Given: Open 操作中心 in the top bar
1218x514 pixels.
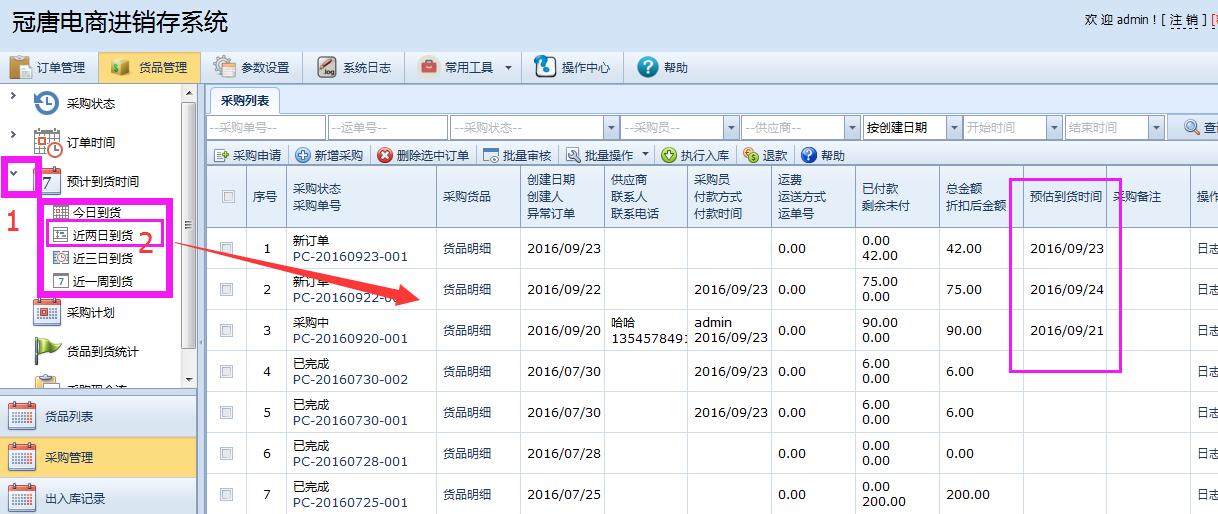Looking at the screenshot, I should [573, 68].
